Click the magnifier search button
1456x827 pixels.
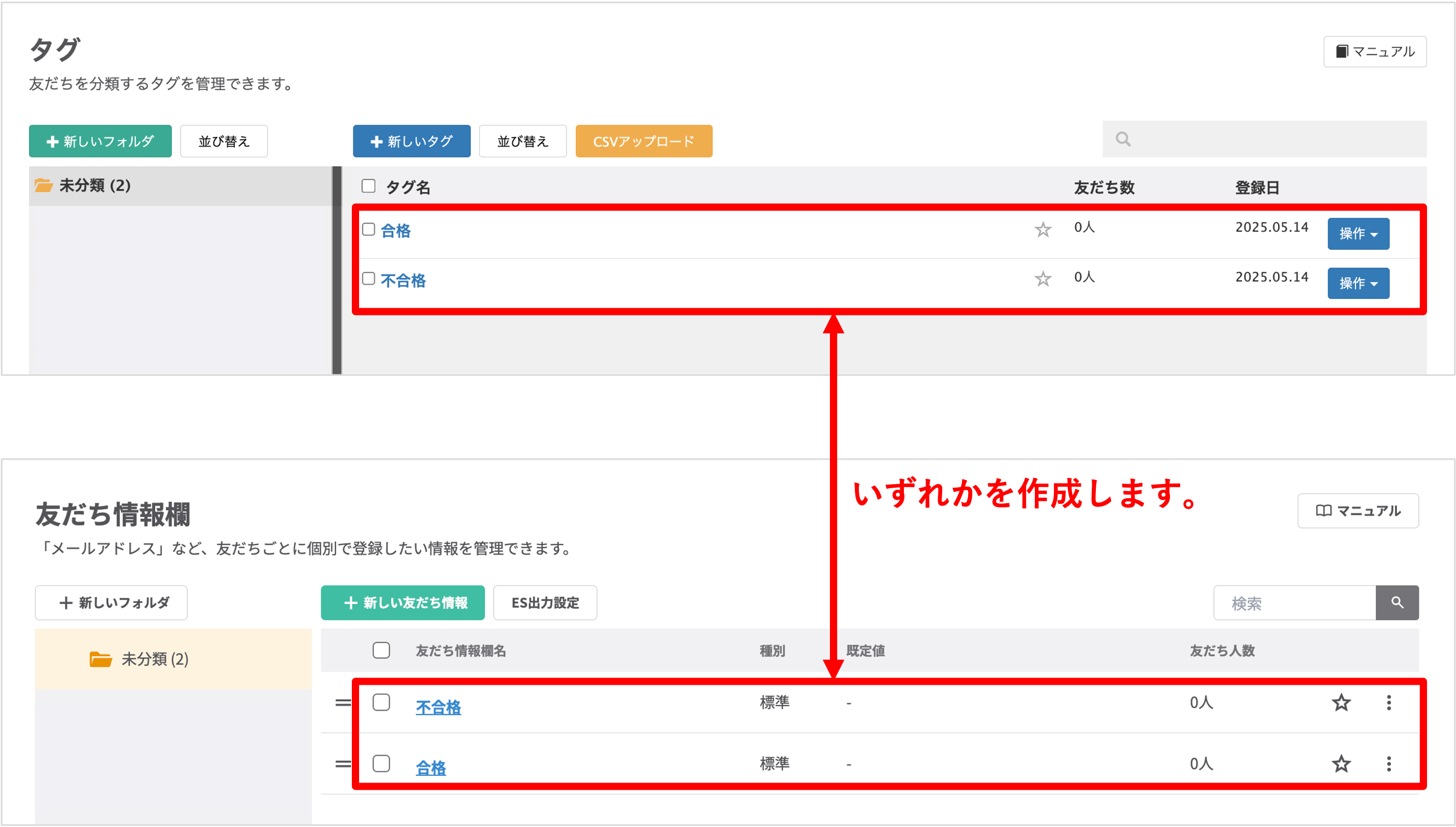tap(1397, 603)
